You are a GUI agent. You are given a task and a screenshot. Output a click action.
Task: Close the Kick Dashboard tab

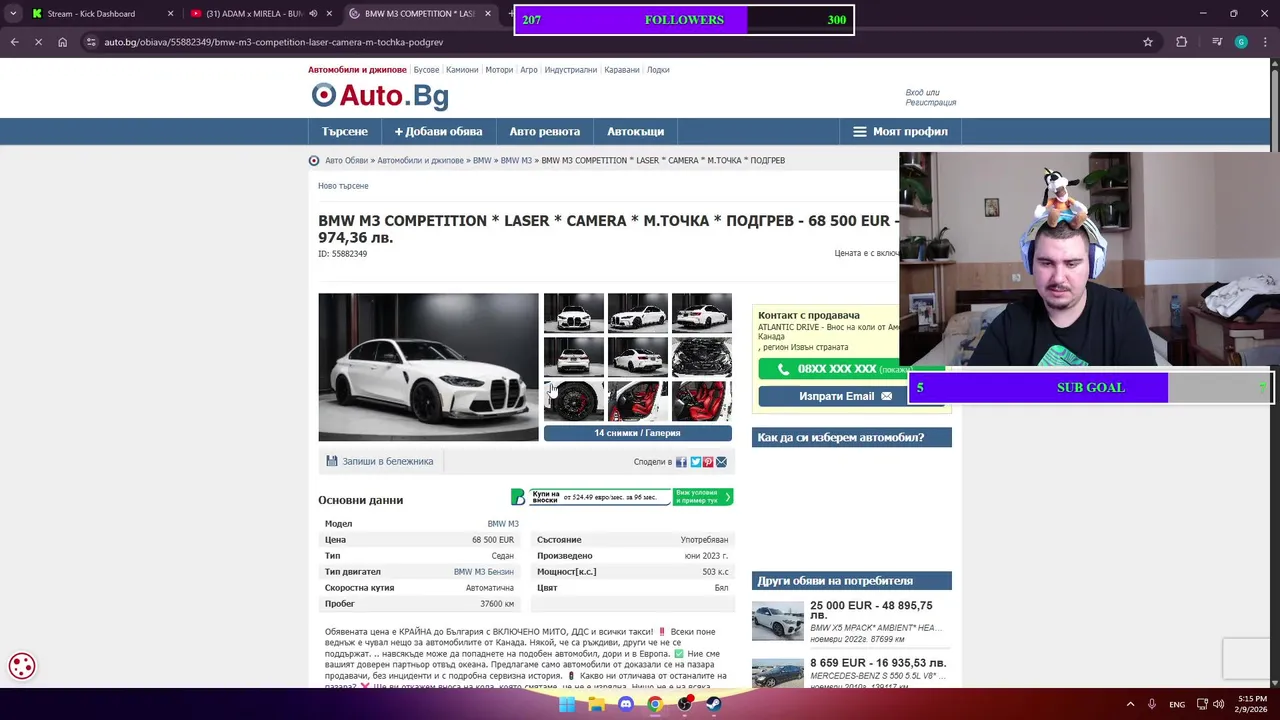coord(170,14)
